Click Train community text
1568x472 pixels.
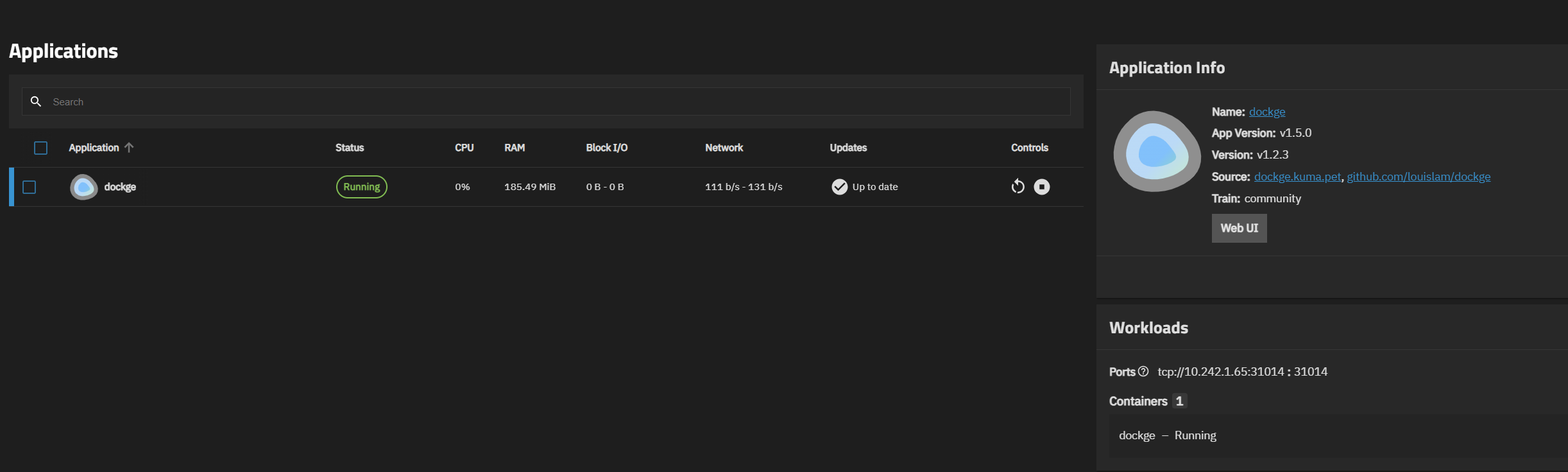[x=1256, y=198]
